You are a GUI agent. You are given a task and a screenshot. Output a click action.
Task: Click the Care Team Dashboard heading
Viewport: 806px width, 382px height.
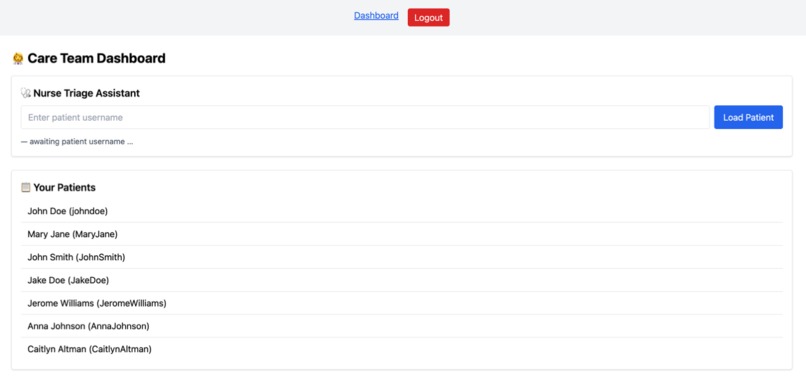click(97, 59)
